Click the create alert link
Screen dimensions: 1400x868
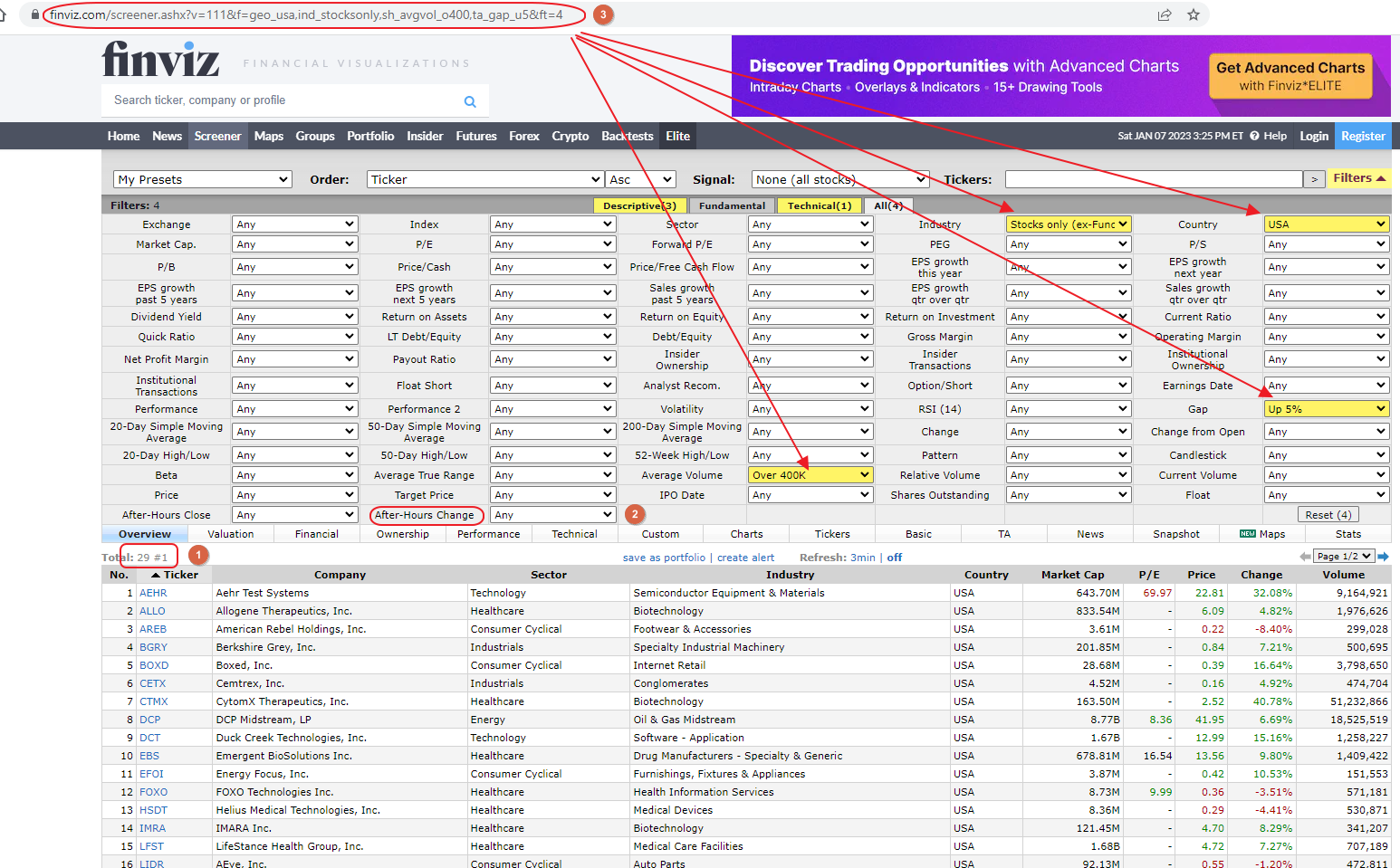tap(746, 558)
